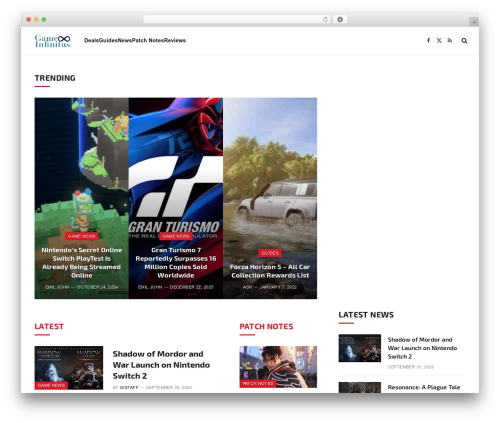Open the RSS feed icon

pos(450,40)
